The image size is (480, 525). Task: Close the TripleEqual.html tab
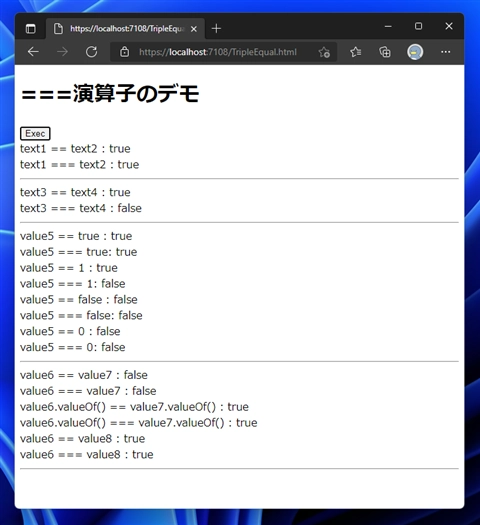[193, 29]
